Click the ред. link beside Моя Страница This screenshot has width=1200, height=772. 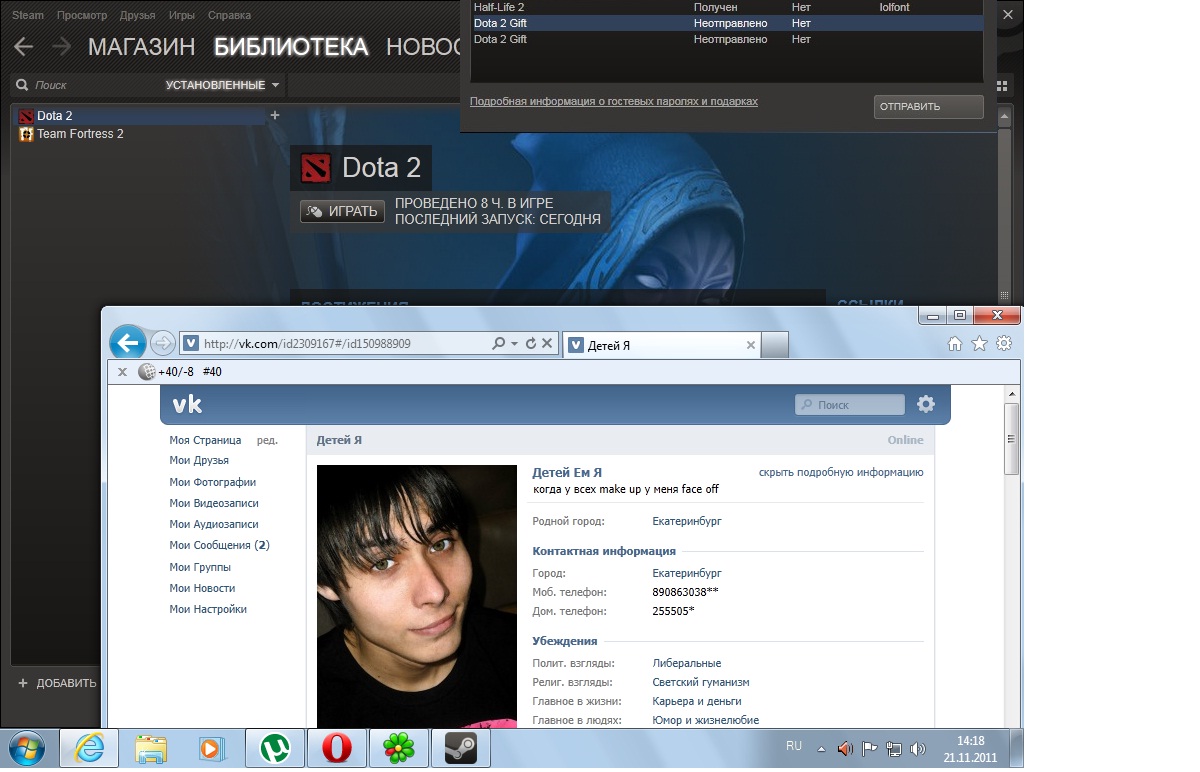[x=267, y=440]
